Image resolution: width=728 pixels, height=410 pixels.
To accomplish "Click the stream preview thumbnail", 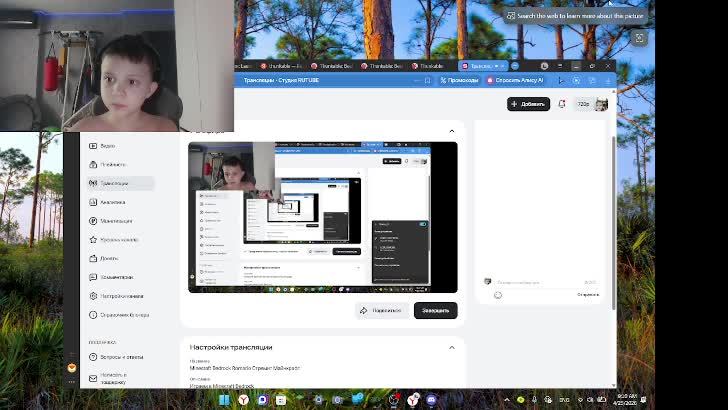I will point(323,217).
